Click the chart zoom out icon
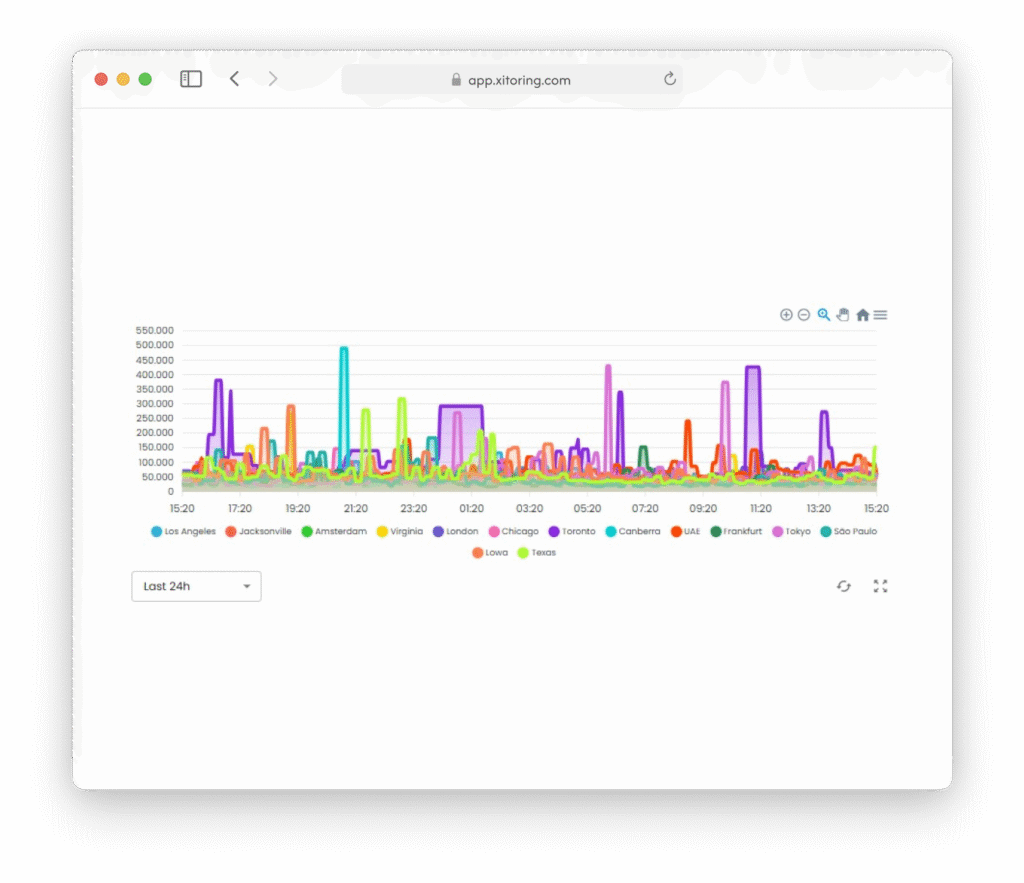Image resolution: width=1024 pixels, height=883 pixels. pos(804,315)
